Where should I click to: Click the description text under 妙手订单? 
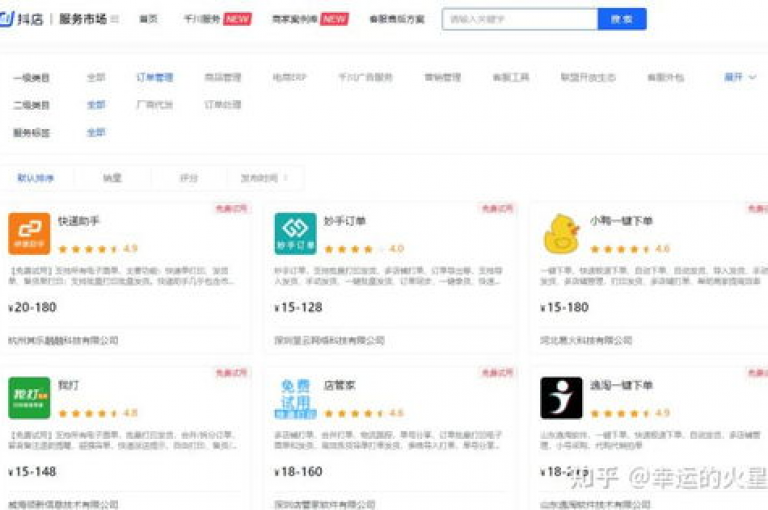pyautogui.click(x=388, y=276)
